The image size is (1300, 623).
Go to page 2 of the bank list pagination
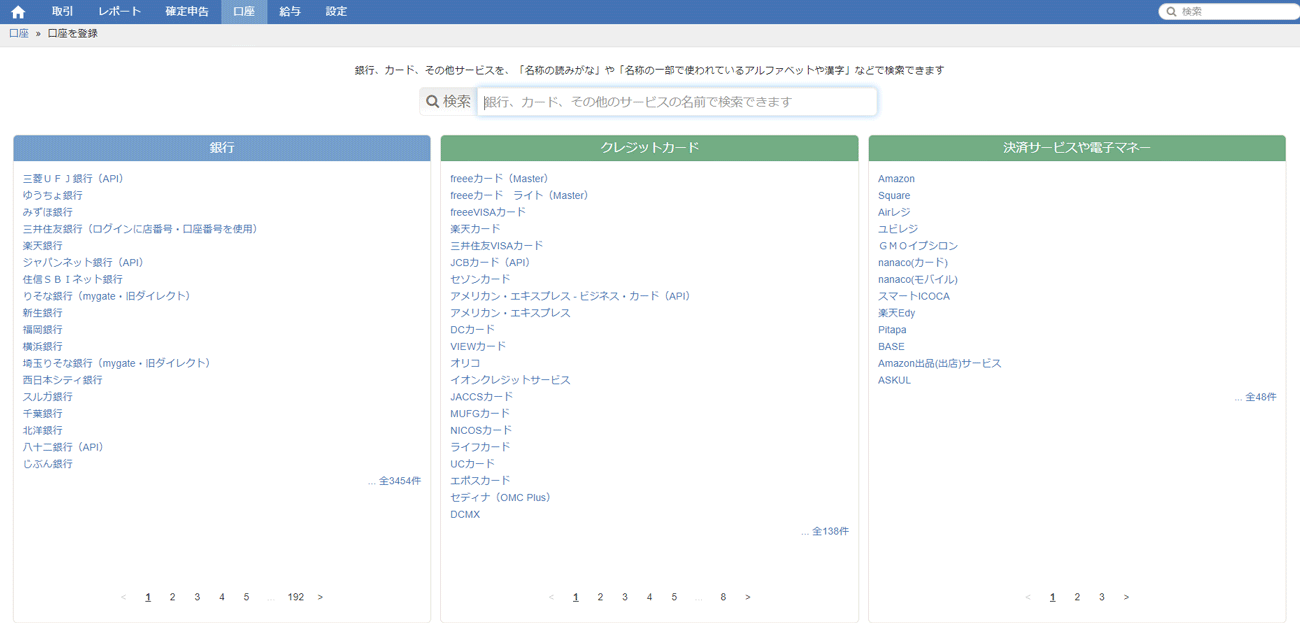click(x=172, y=597)
